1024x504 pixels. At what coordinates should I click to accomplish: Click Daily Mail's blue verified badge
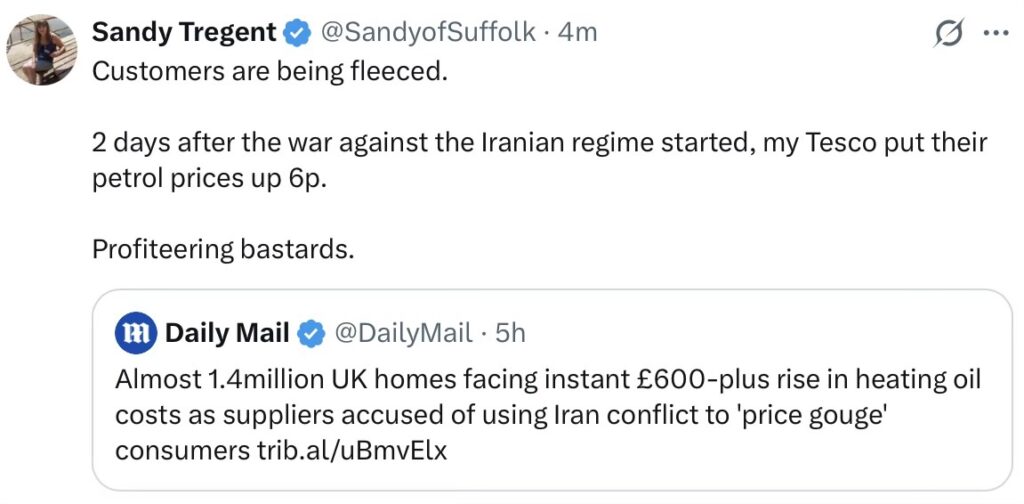point(311,333)
